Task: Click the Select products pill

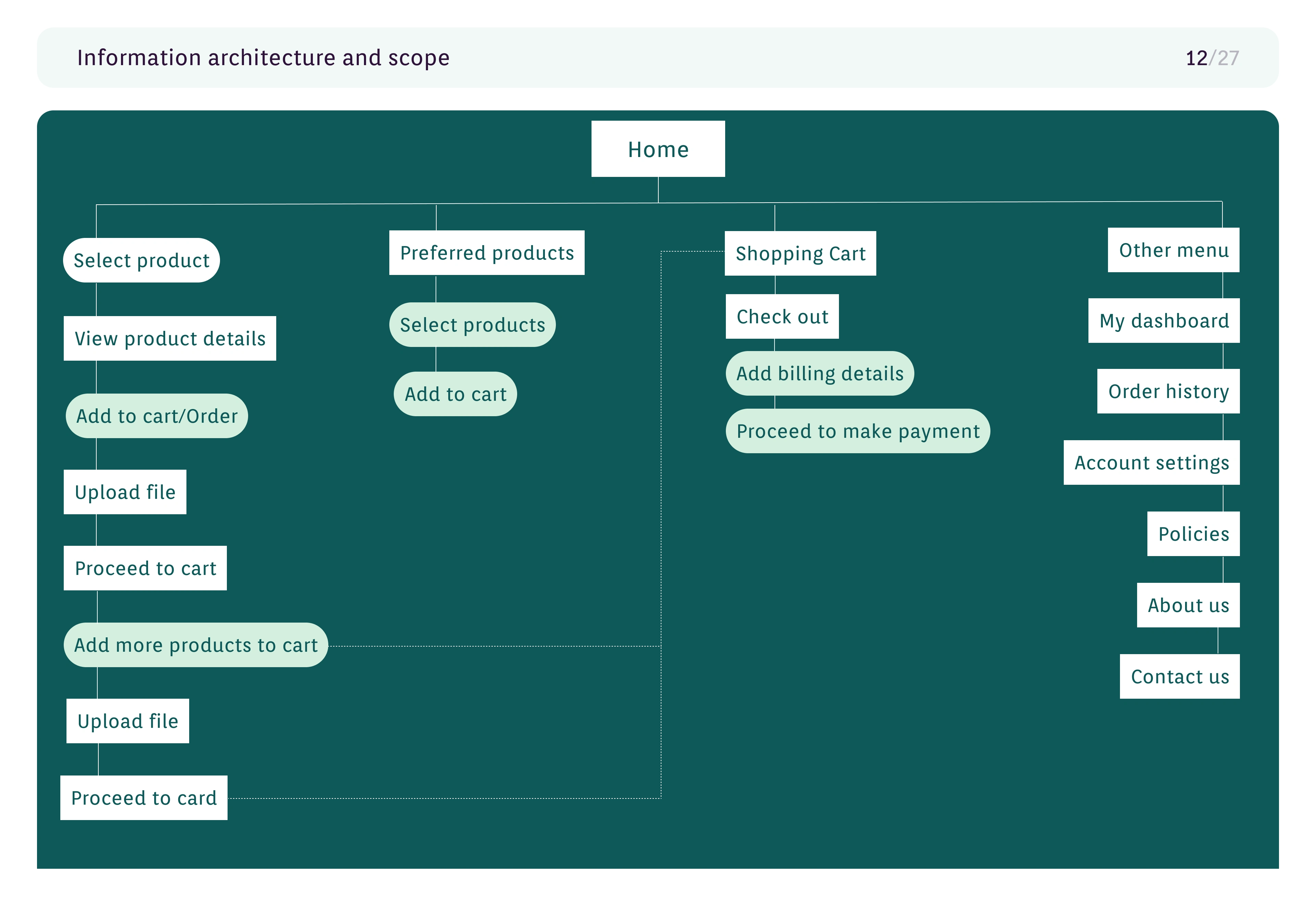Action: coord(472,324)
